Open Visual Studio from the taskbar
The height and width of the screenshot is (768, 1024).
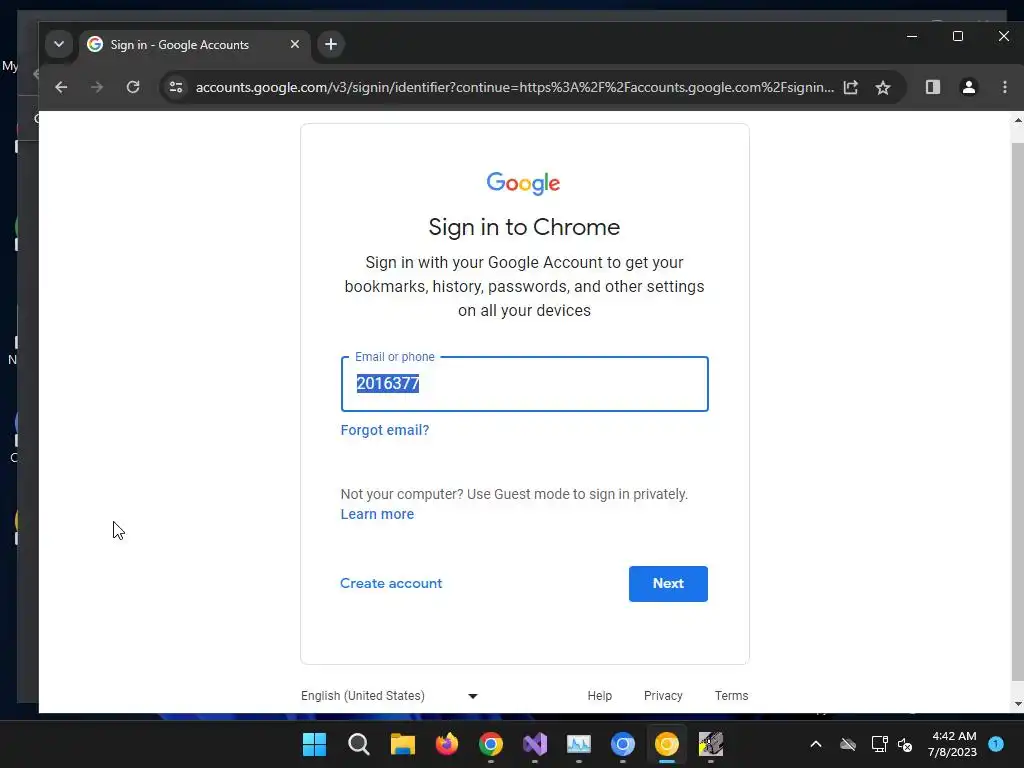coord(535,744)
